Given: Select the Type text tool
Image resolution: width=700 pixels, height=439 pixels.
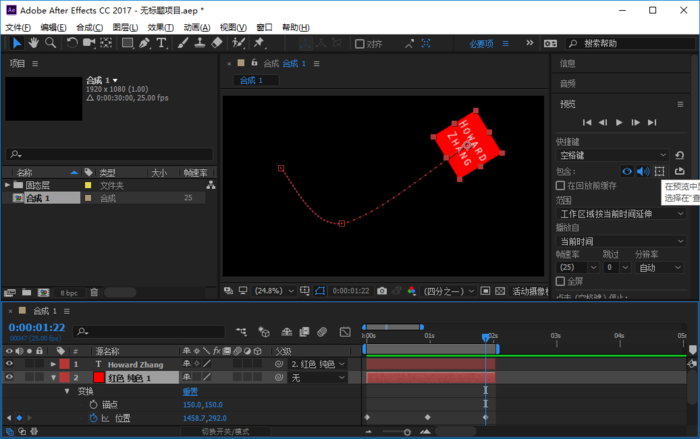Looking at the screenshot, I should 161,43.
